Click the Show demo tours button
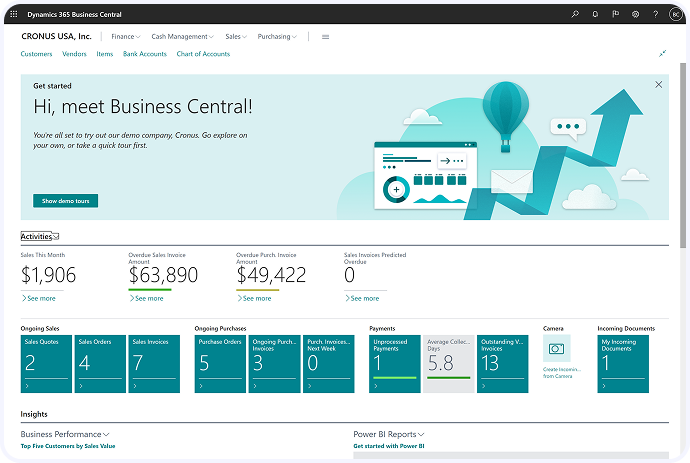The width and height of the screenshot is (690, 463). pos(66,201)
